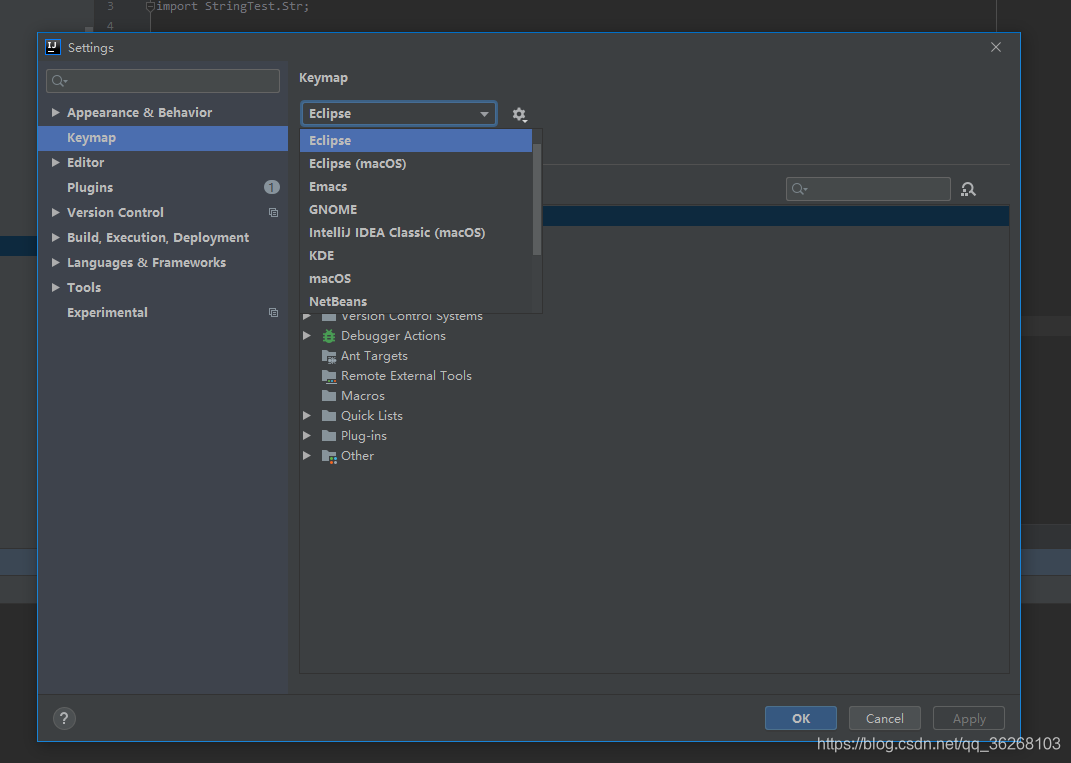This screenshot has width=1071, height=763.
Task: Select the Macros row
Action: pos(654,396)
